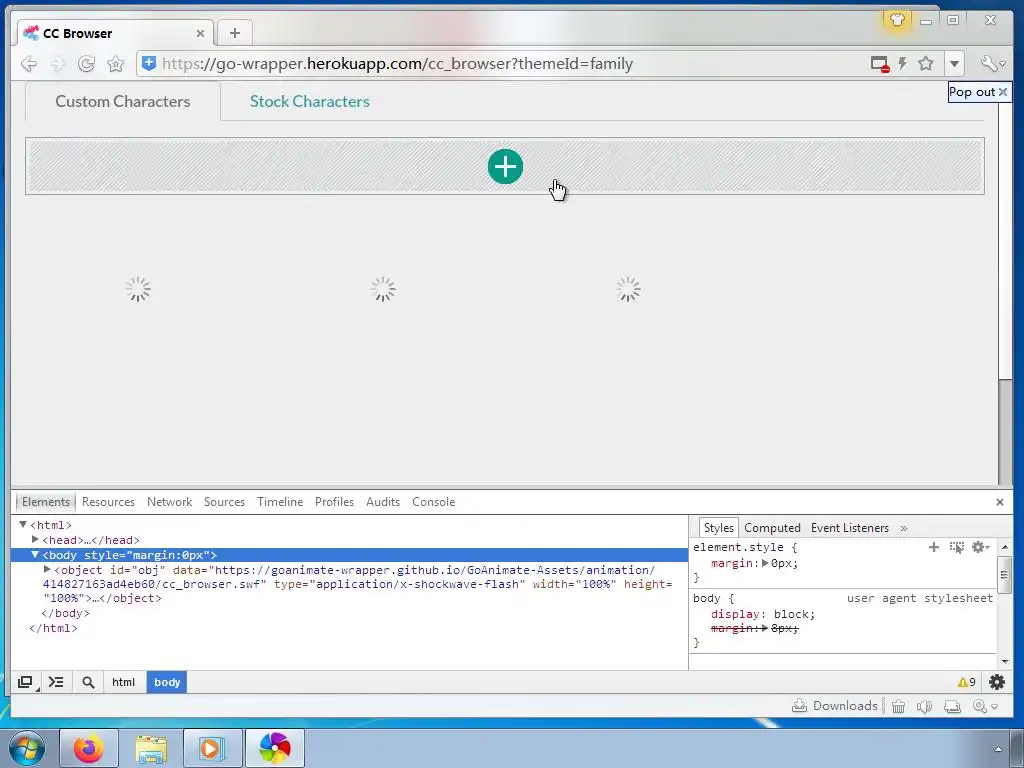This screenshot has height=768, width=1024.
Task: Click the Styles pane scroll up arrow
Action: pyautogui.click(x=1004, y=547)
